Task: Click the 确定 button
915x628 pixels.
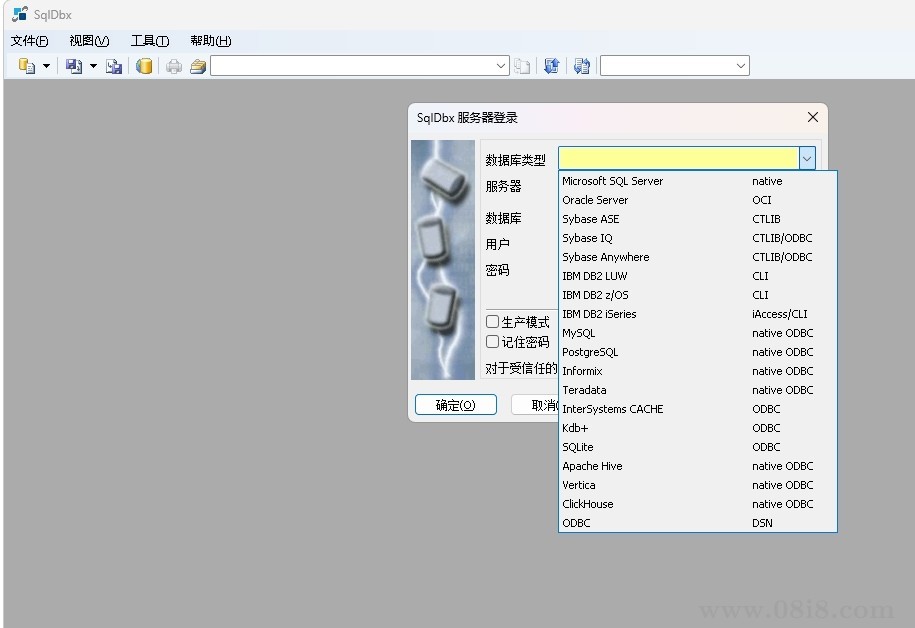Action: click(x=455, y=404)
